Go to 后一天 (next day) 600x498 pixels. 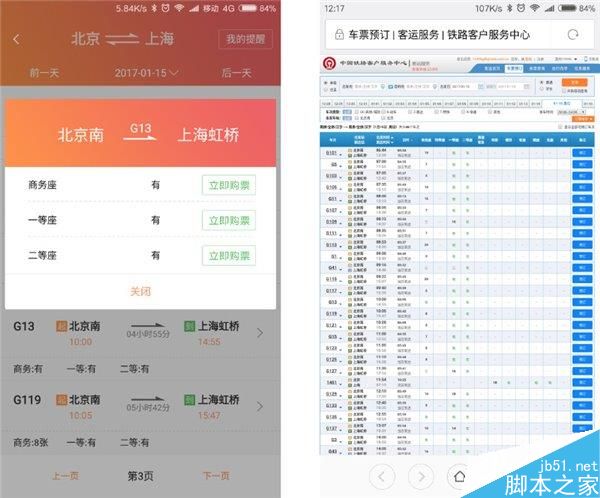(236, 73)
